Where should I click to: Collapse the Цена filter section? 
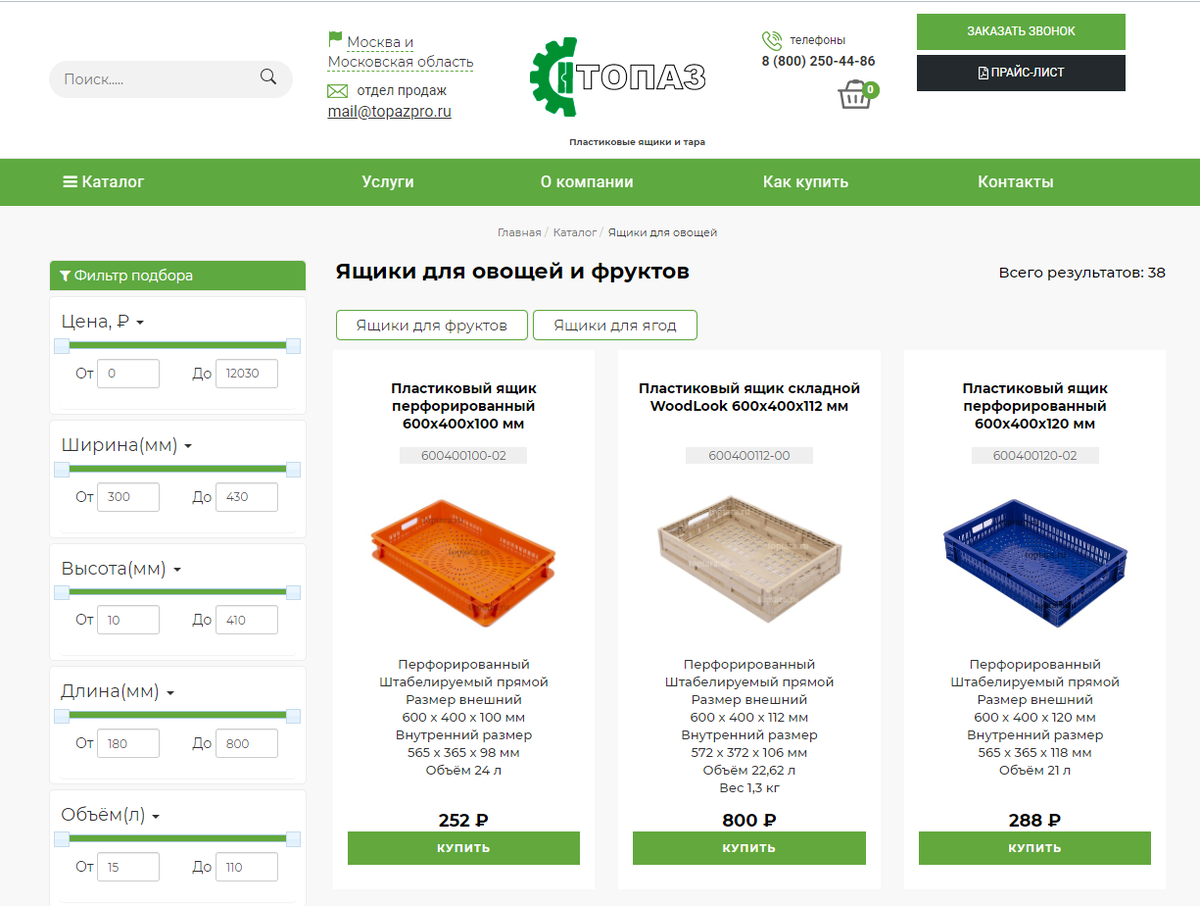(140, 323)
